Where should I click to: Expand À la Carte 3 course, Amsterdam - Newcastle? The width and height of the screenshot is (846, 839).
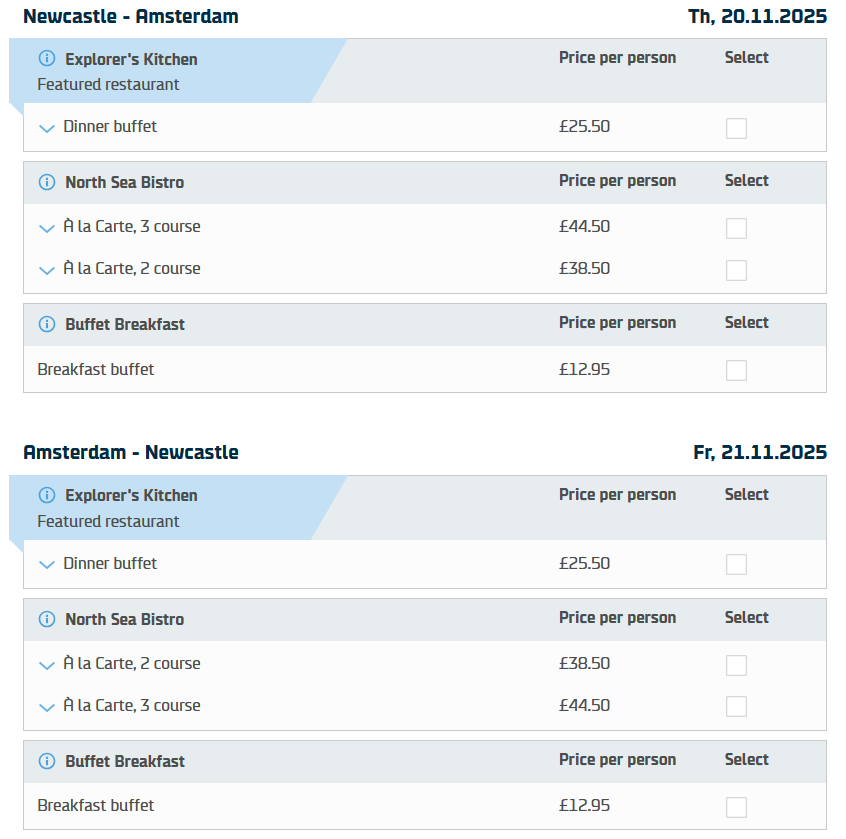point(46,707)
